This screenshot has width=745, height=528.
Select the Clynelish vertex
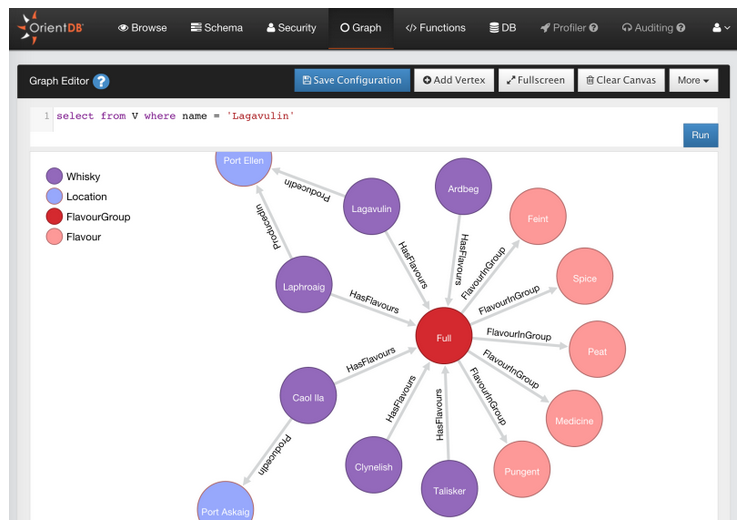coord(373,465)
